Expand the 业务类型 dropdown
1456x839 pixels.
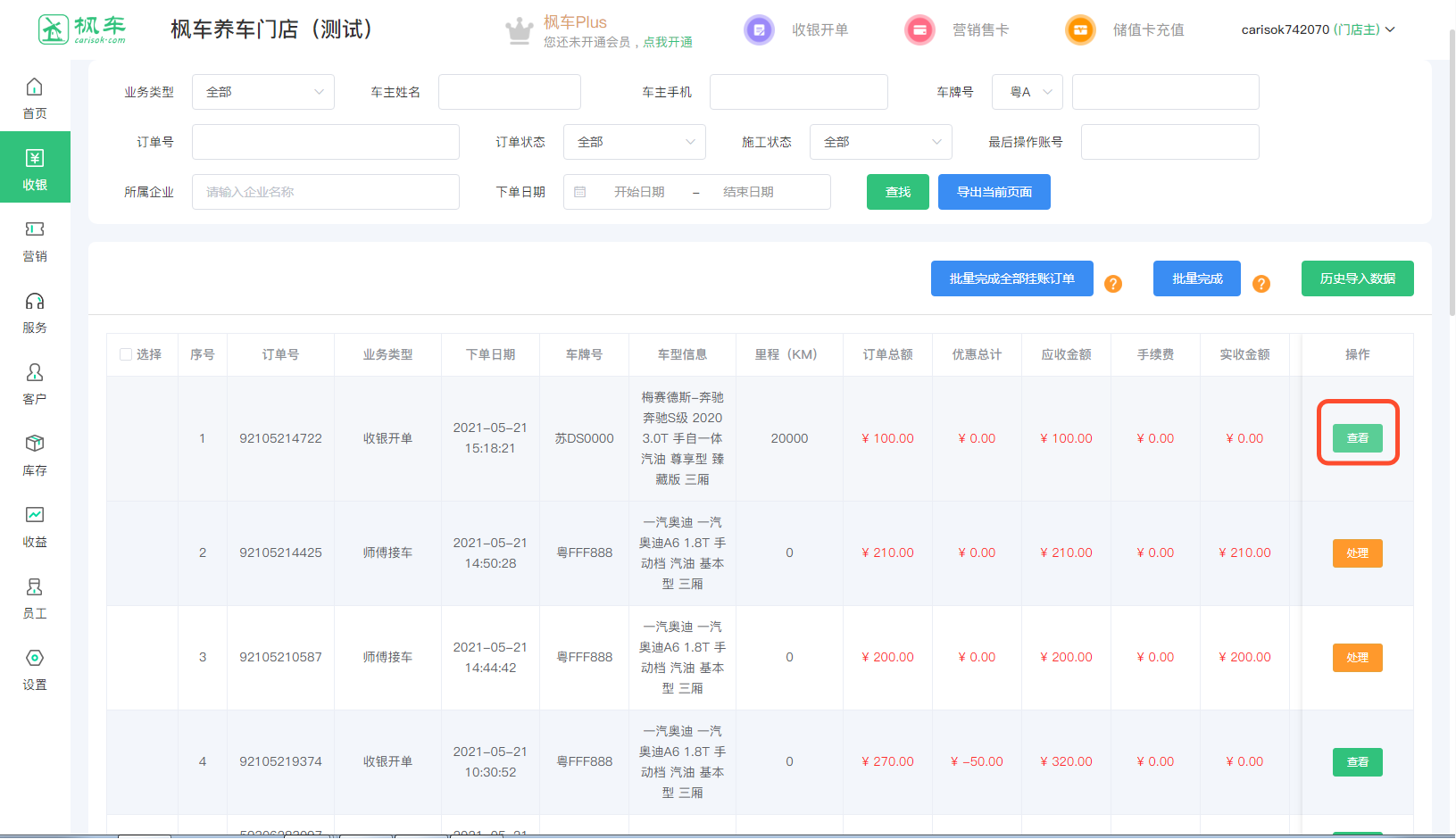point(263,92)
